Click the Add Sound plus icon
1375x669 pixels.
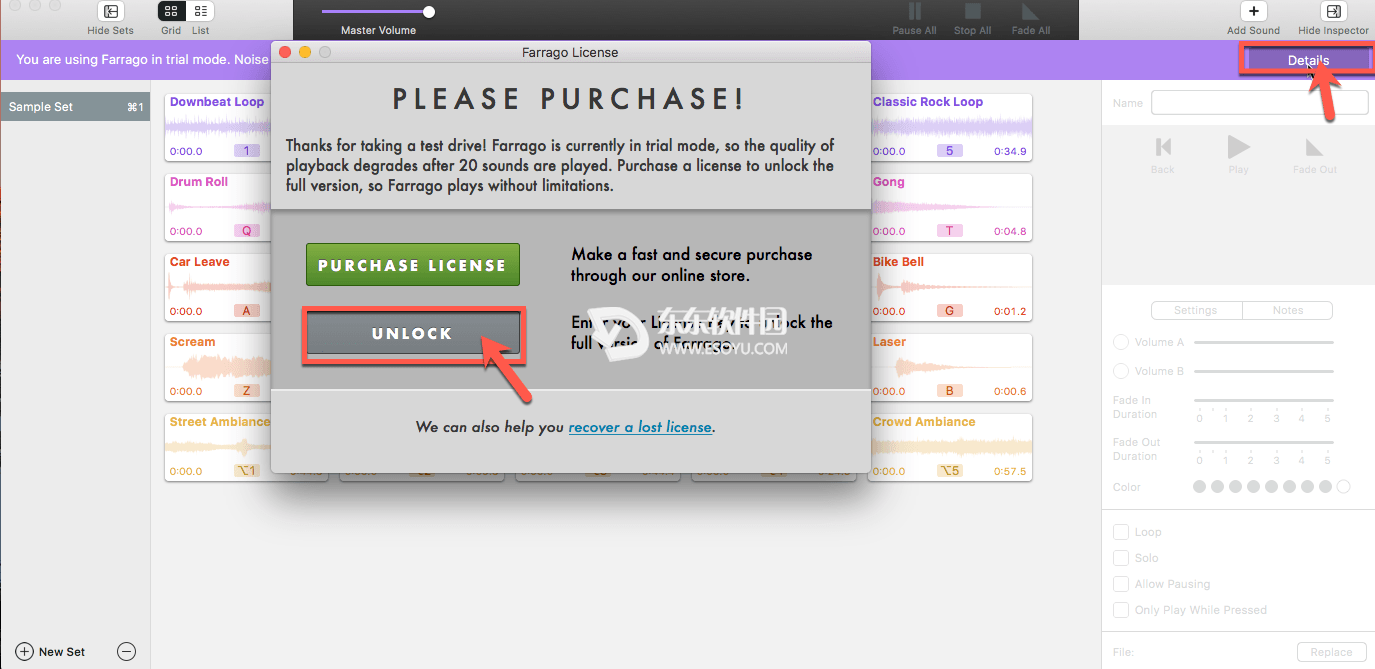1253,12
